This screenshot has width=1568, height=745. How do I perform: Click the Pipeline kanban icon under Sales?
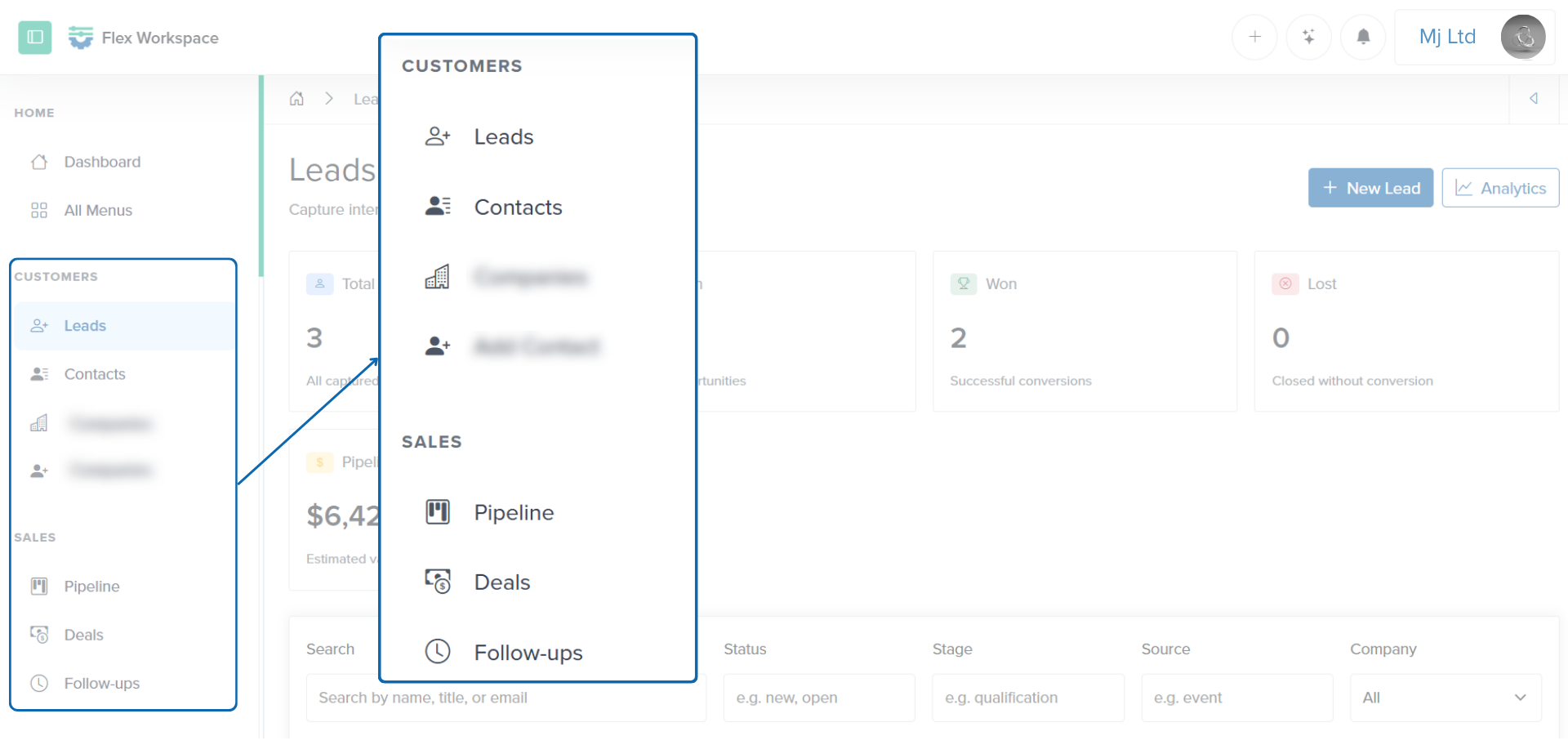38,586
